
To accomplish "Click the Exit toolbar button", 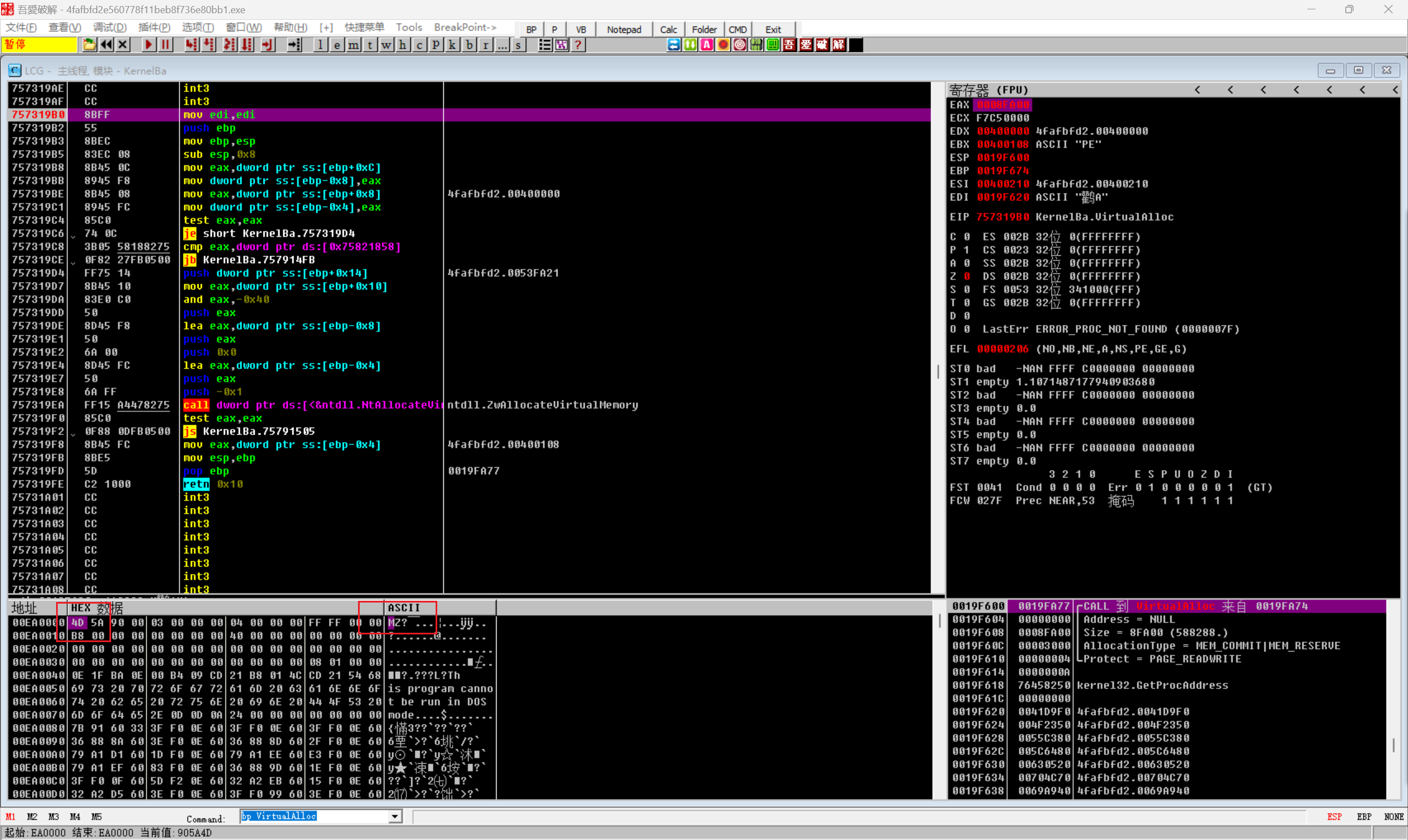I will pyautogui.click(x=773, y=30).
